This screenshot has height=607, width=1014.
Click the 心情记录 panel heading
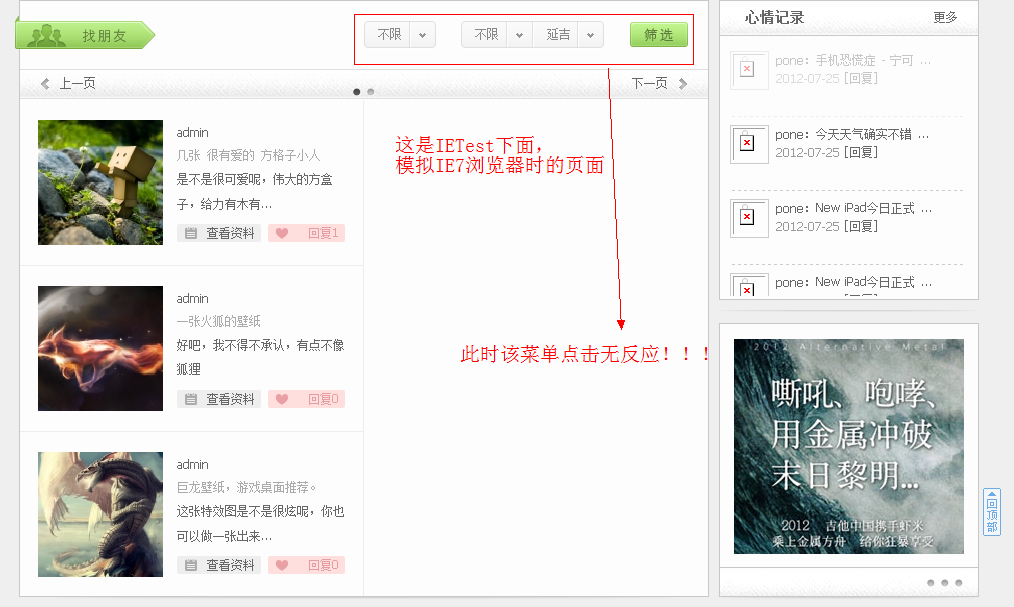tap(774, 17)
